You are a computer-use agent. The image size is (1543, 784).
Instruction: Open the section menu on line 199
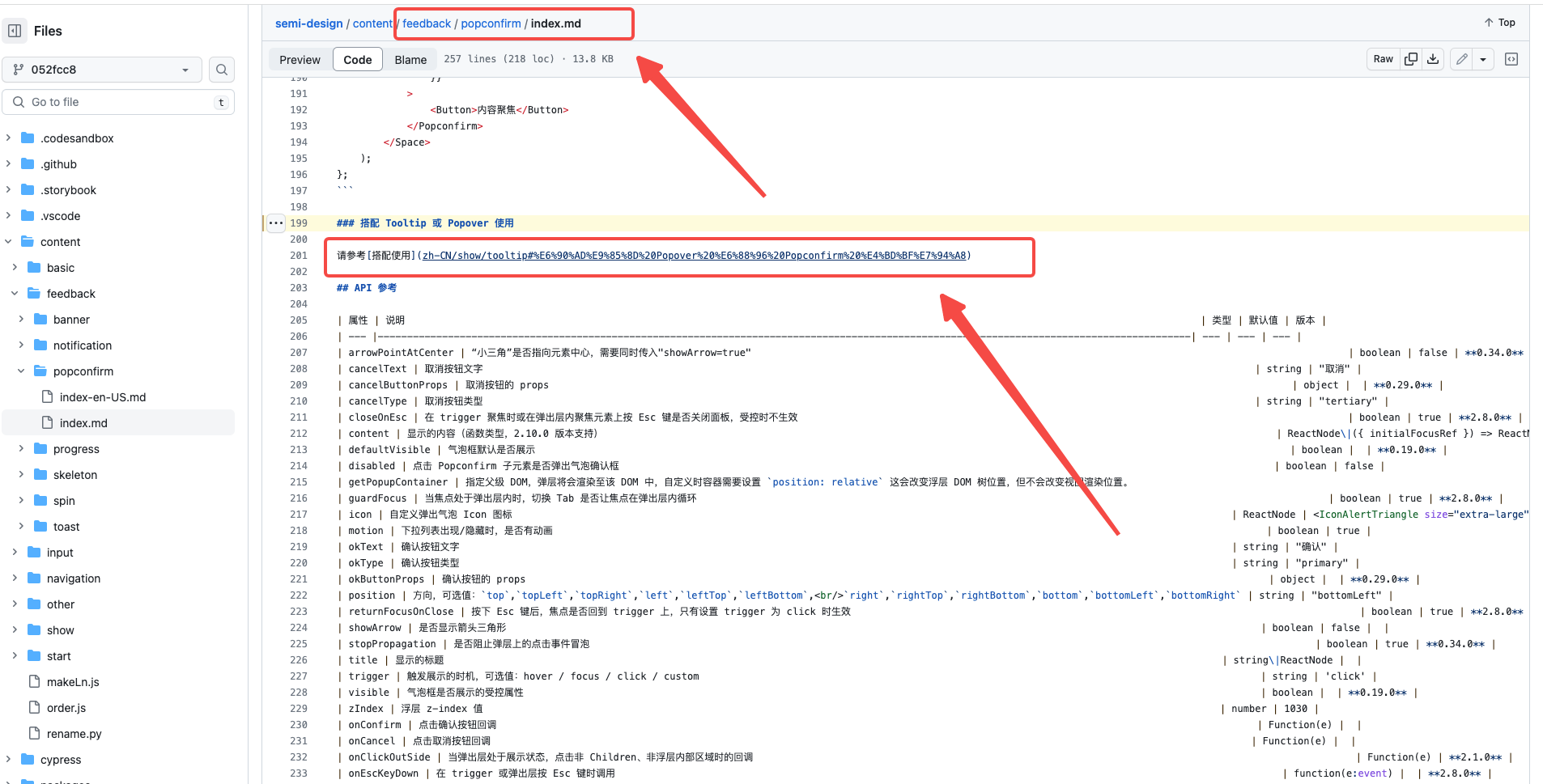click(275, 222)
